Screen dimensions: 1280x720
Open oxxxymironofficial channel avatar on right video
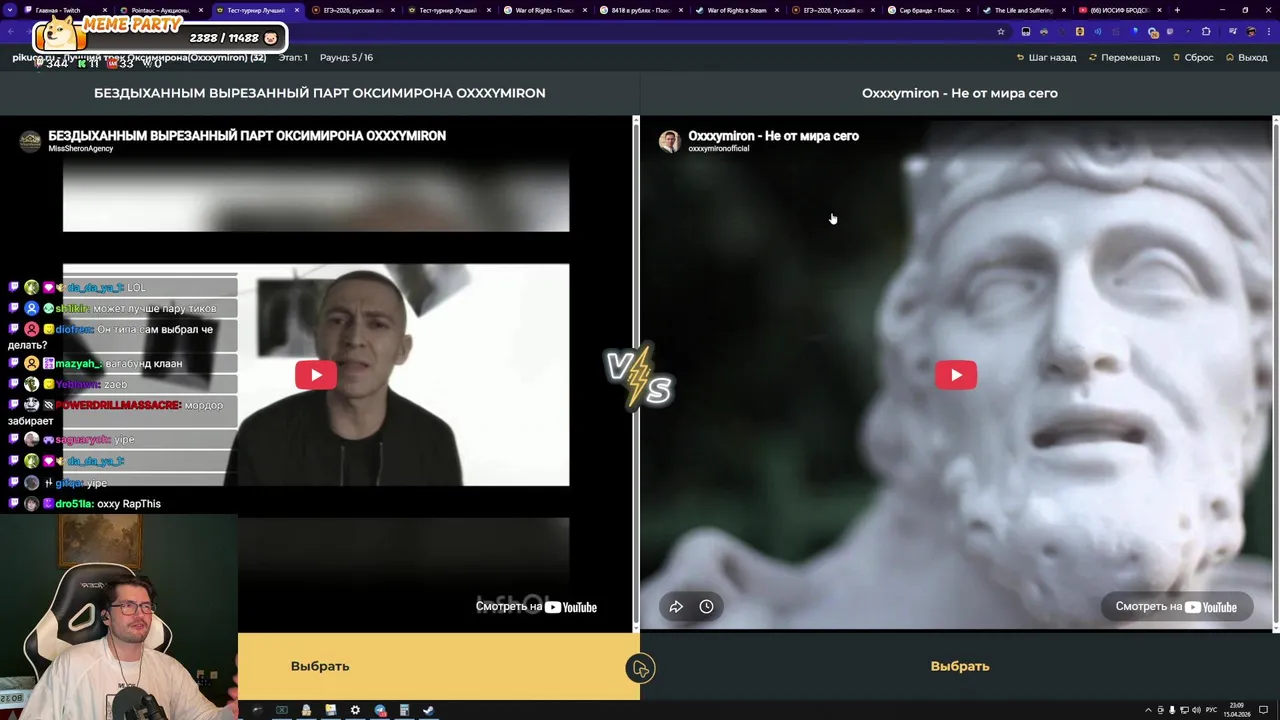tap(669, 141)
